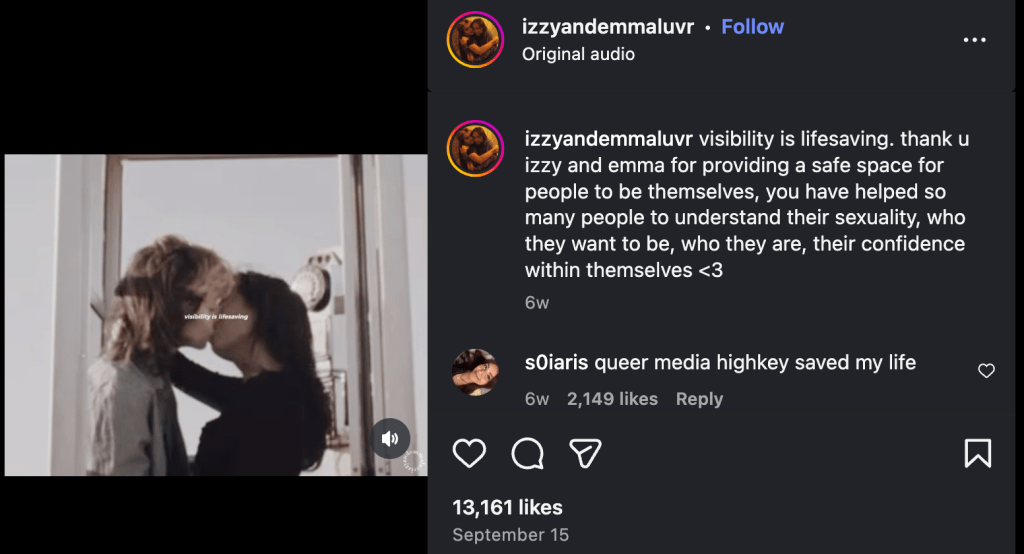This screenshot has height=554, width=1024.
Task: Click the izzyandemmaluvr username in the caption
Action: (x=609, y=138)
